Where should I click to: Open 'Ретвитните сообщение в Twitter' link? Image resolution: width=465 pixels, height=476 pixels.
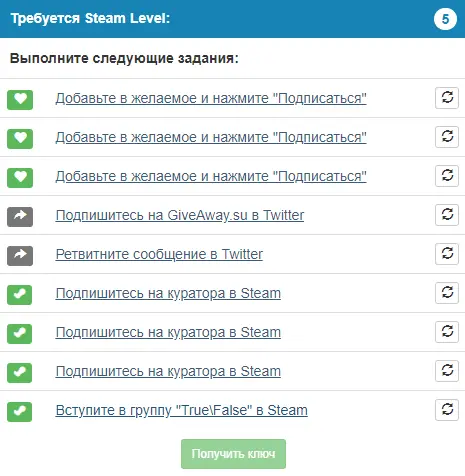pyautogui.click(x=159, y=255)
